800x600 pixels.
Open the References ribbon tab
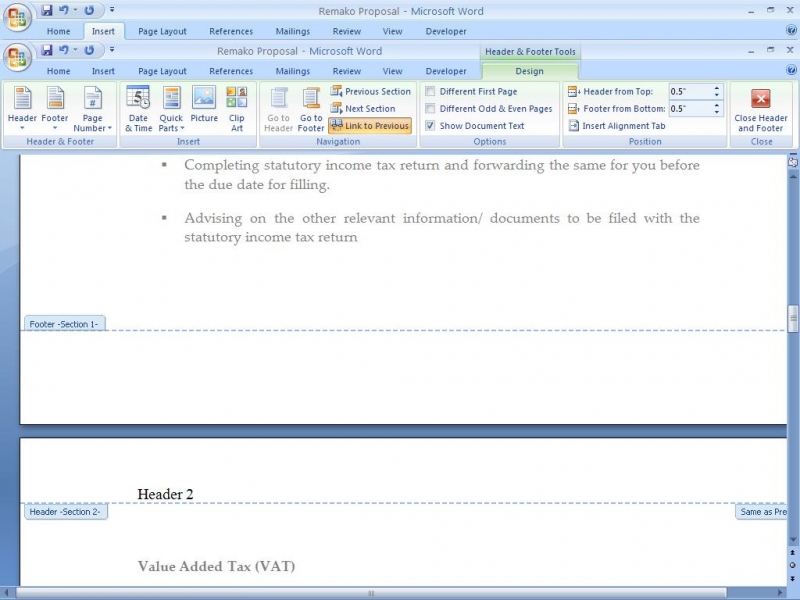coord(231,71)
